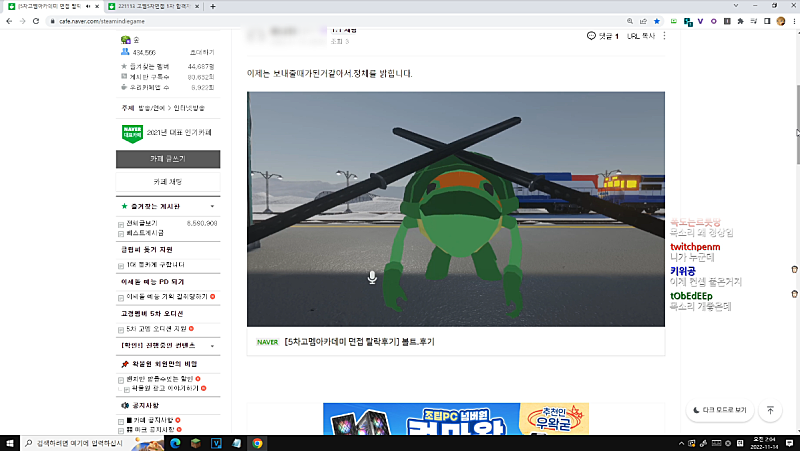
Task: Mute audio on the first tab's speaker icon
Action: point(88,7)
